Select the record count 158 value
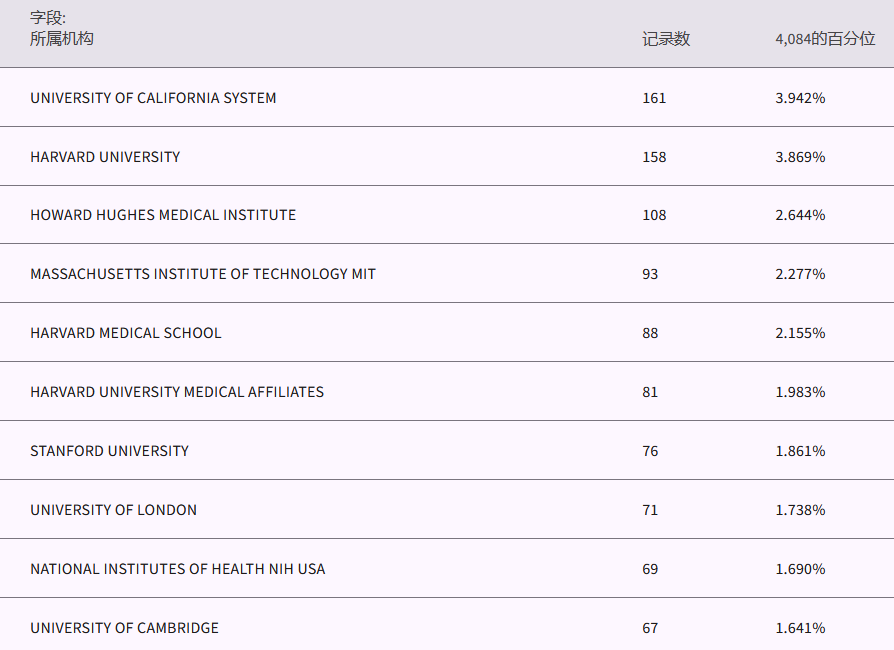 [654, 157]
